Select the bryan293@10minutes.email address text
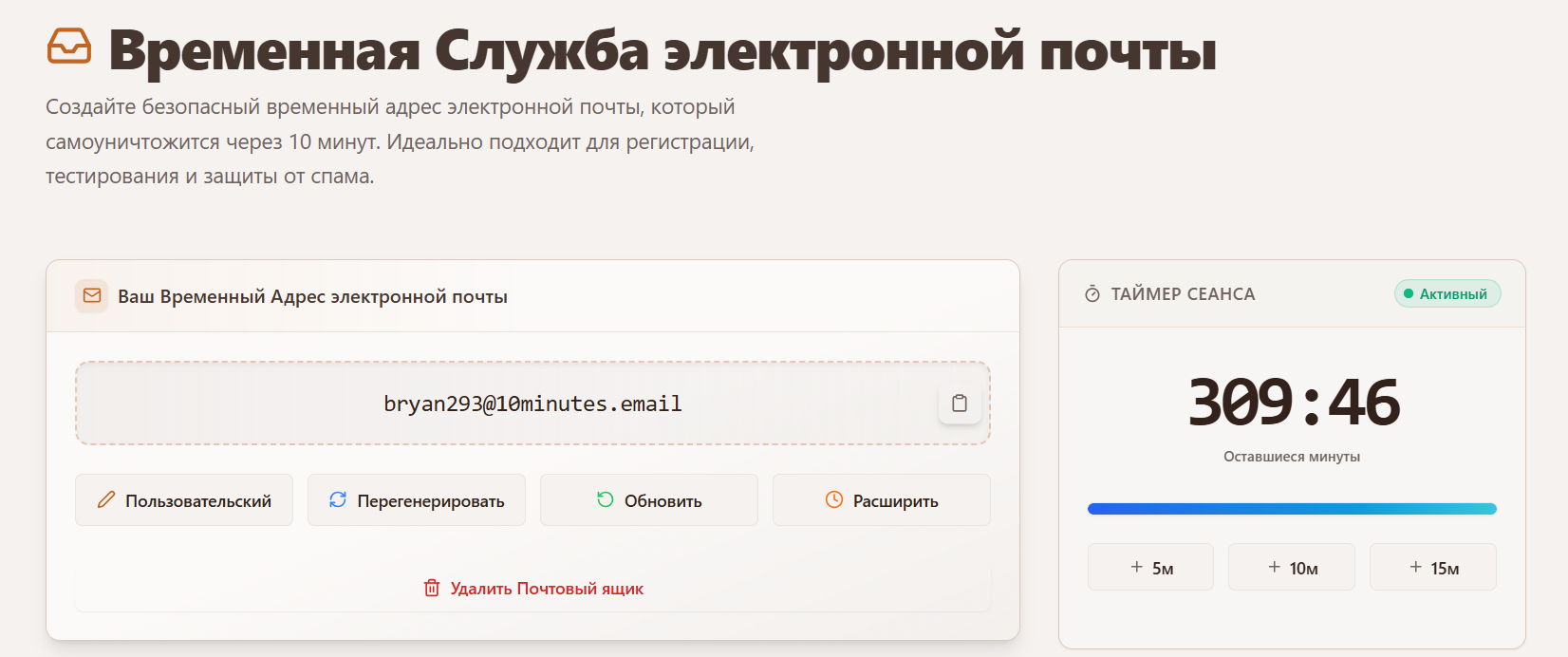 (532, 404)
